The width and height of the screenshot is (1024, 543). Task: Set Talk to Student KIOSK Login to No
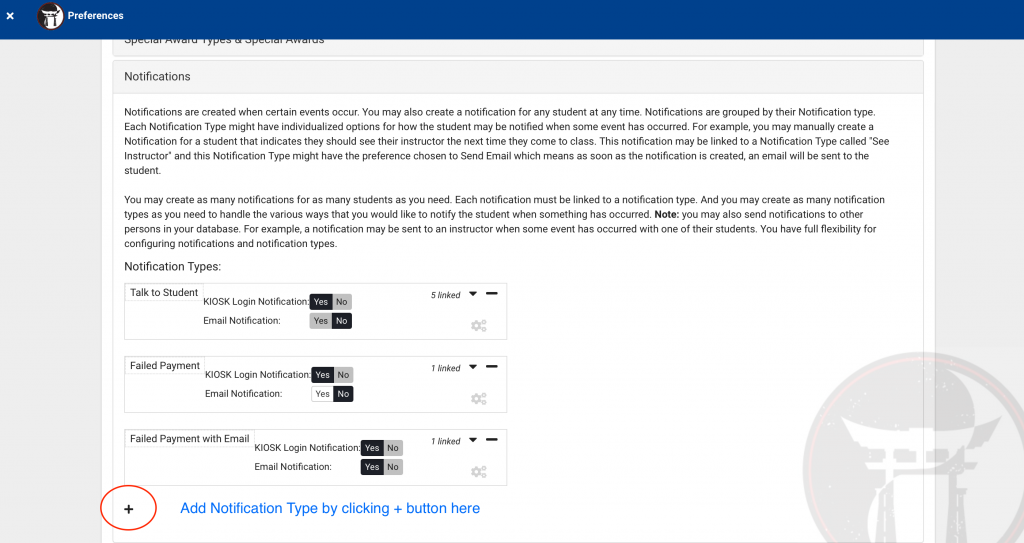click(x=343, y=302)
